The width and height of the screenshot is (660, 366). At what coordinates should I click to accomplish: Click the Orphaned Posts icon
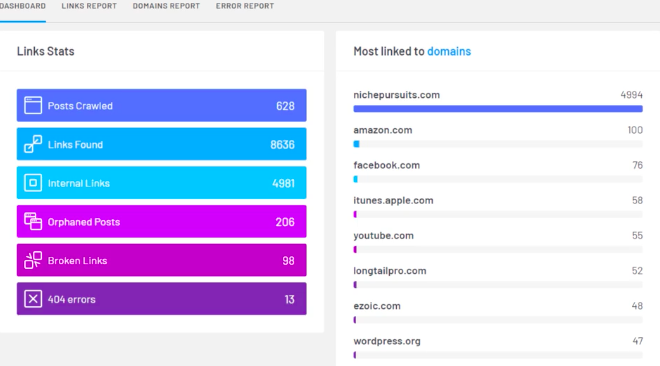tap(33, 221)
